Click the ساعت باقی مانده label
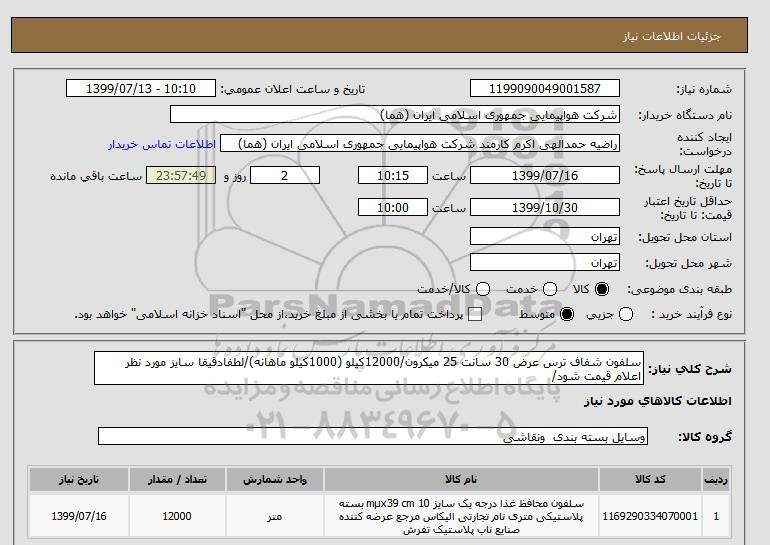Viewport: 770px width, 545px height. coord(96,176)
